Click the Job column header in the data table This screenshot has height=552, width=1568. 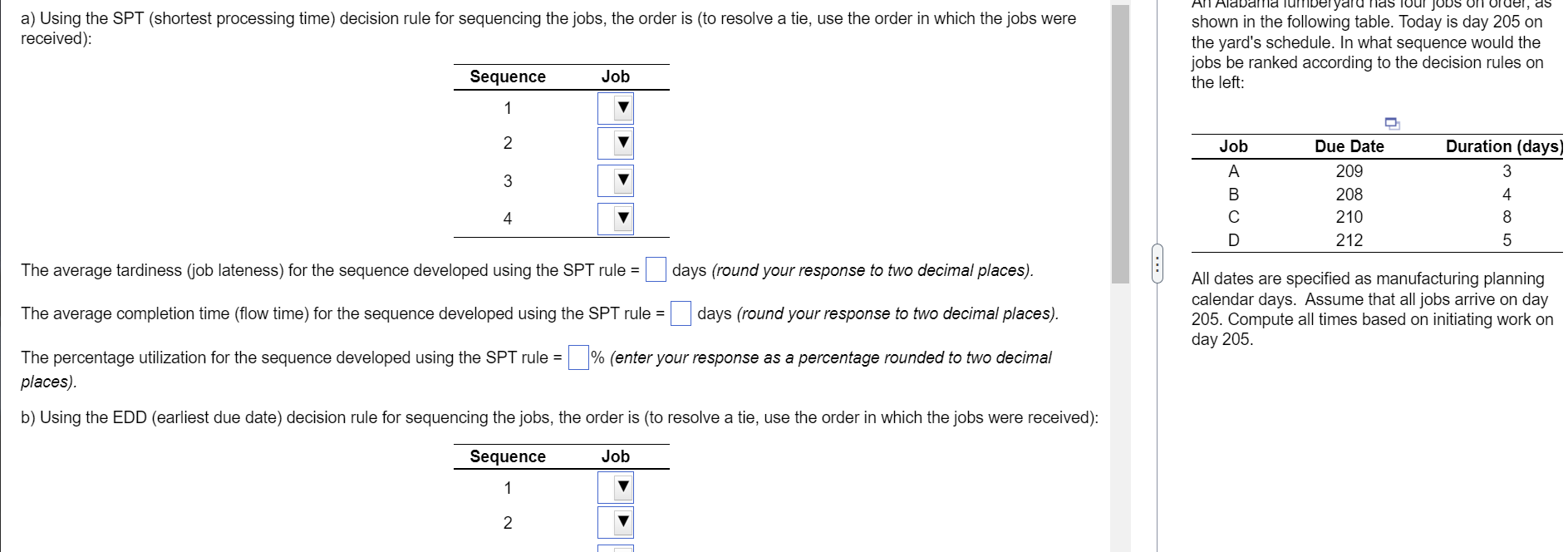(1233, 146)
